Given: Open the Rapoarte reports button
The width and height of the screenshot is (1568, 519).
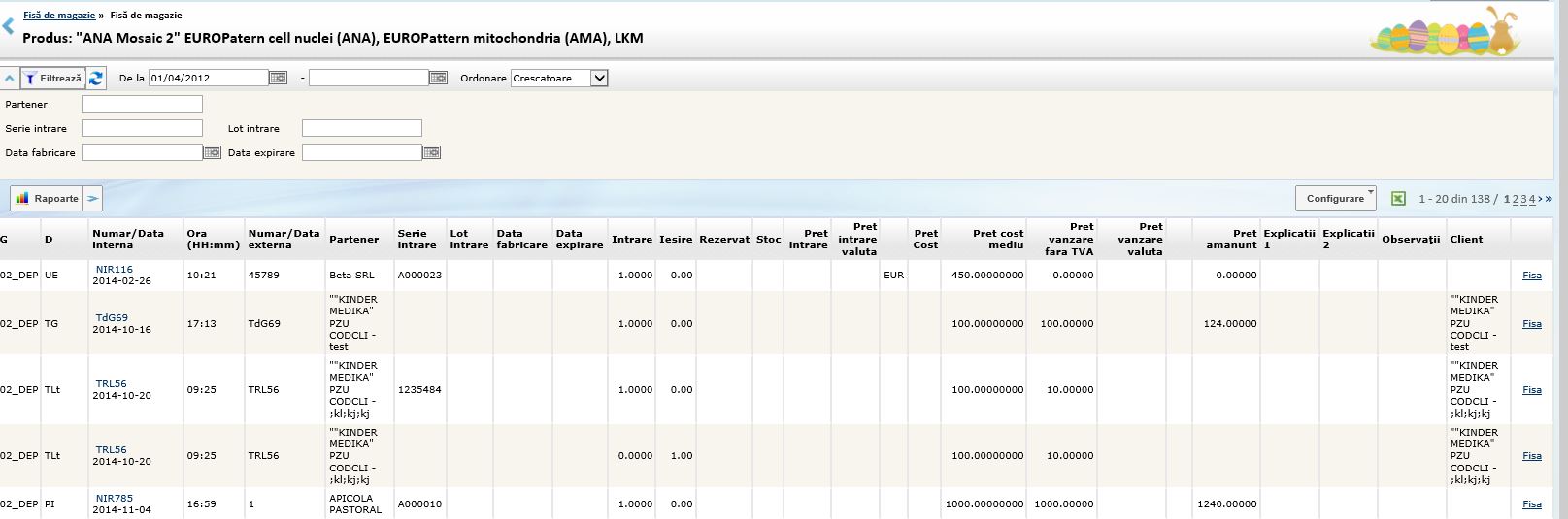Looking at the screenshot, I should click(47, 199).
